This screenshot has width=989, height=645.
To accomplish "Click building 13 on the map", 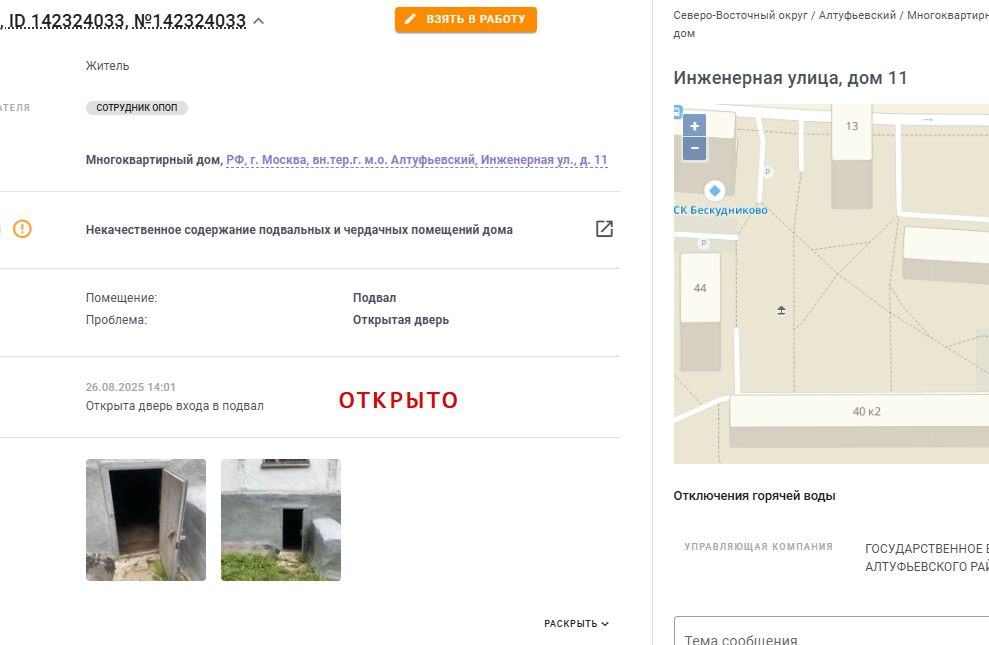I will pyautogui.click(x=852, y=126).
